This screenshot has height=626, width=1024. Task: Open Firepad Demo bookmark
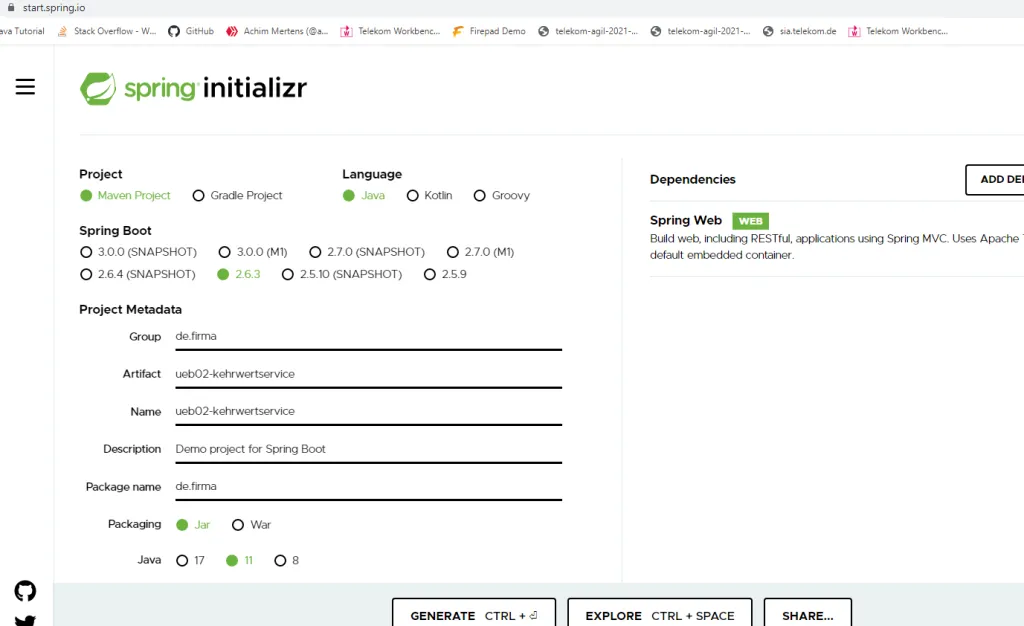click(489, 31)
